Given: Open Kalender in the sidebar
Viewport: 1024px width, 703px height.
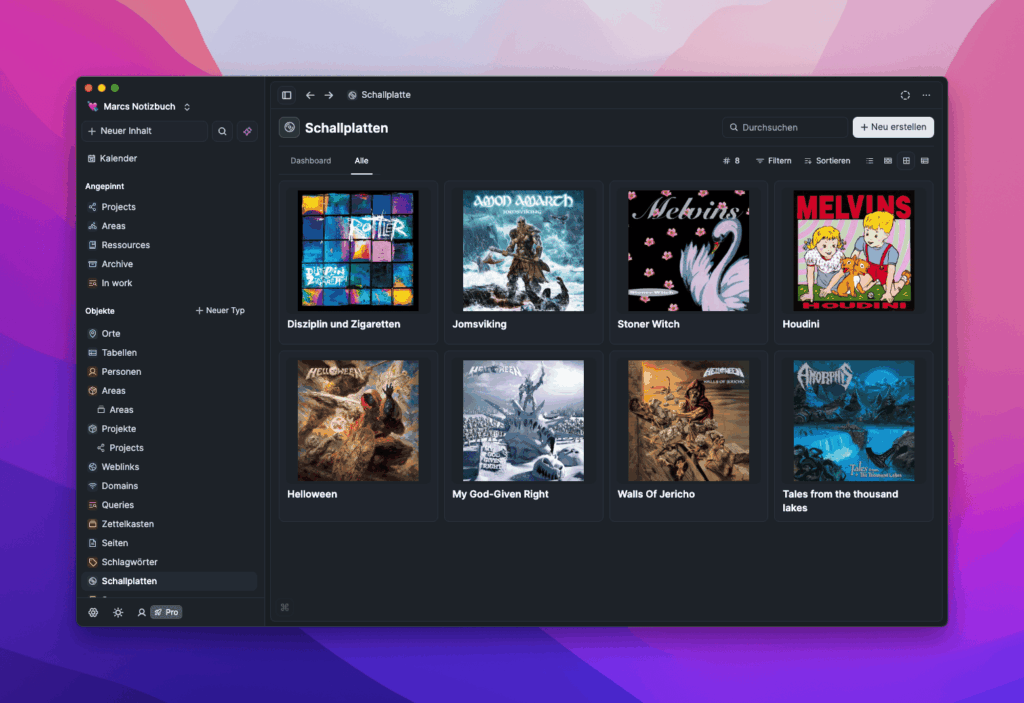Looking at the screenshot, I should click(x=169, y=159).
